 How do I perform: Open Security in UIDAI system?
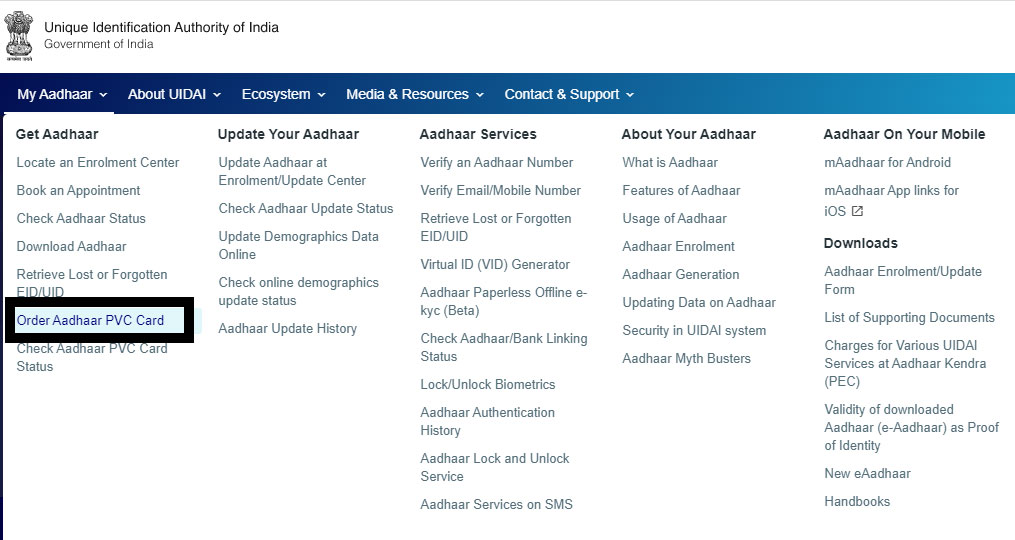click(x=694, y=330)
